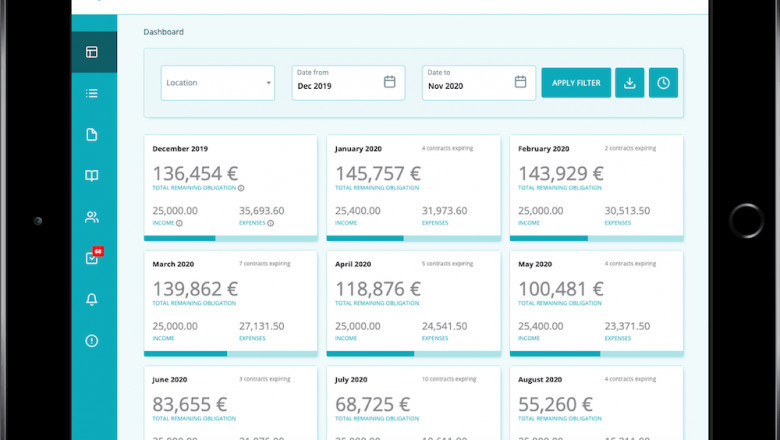Screen dimensions: 780x440
Task: Select the January 2020 summary card
Action: [x=413, y=188]
